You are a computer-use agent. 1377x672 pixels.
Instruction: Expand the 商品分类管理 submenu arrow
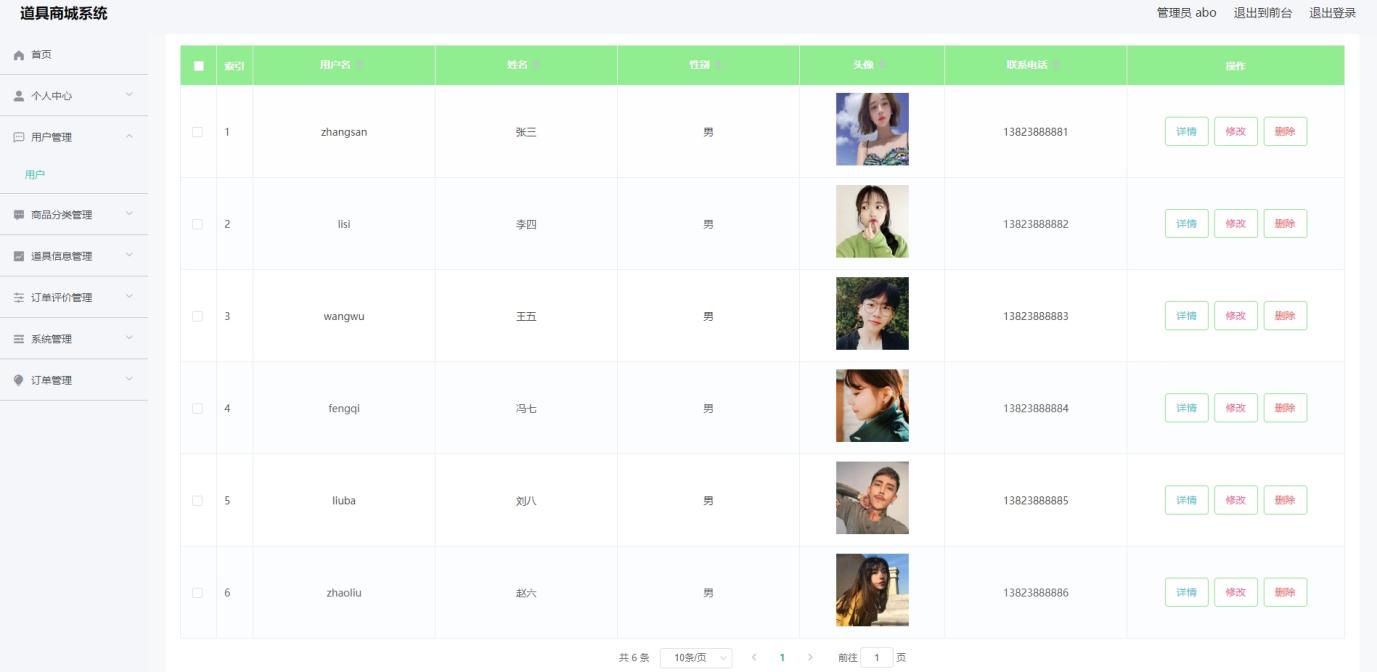click(x=129, y=214)
